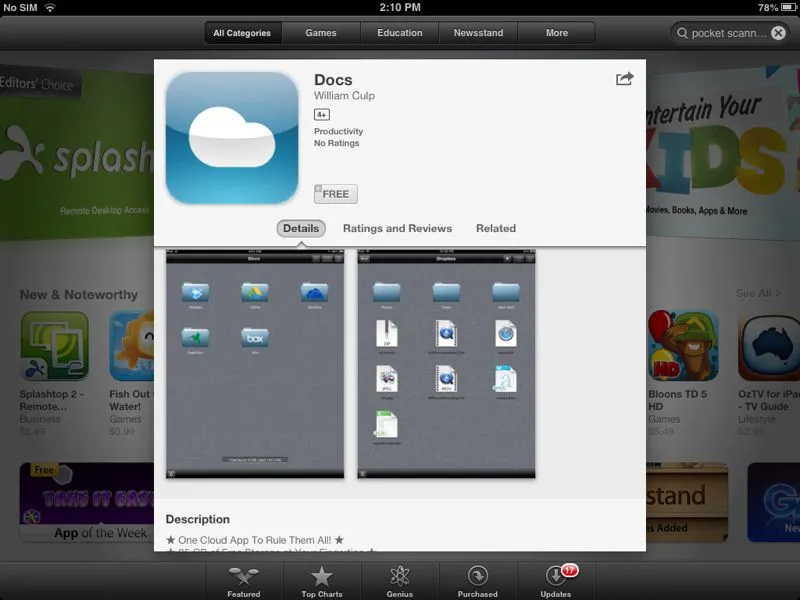This screenshot has height=600, width=800.
Task: Open Splashtop 2 app icon
Action: point(54,346)
